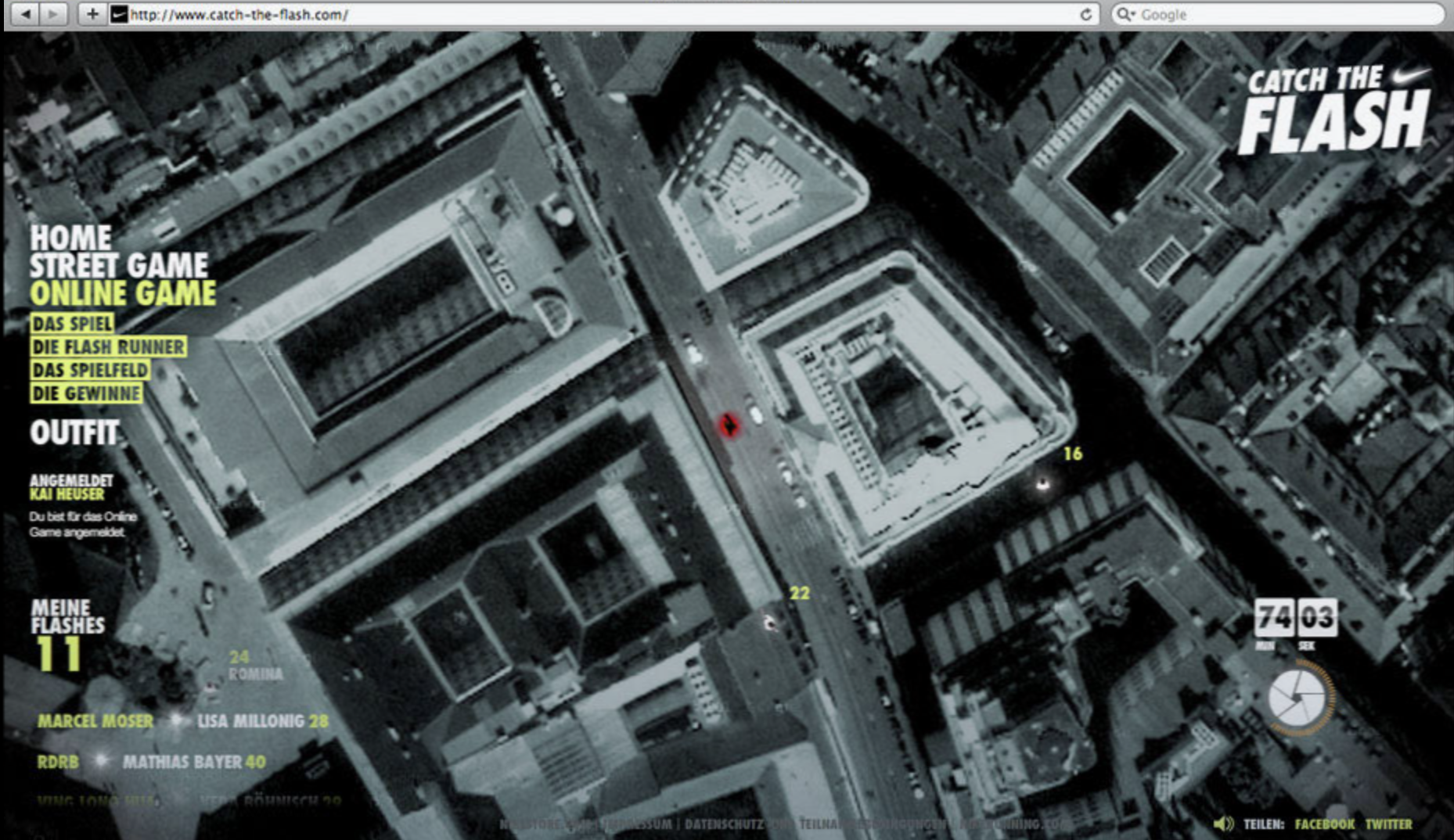Viewport: 1454px width, 840px height.
Task: Open DIE FLASH RUNNER submenu entry
Action: click(x=109, y=346)
